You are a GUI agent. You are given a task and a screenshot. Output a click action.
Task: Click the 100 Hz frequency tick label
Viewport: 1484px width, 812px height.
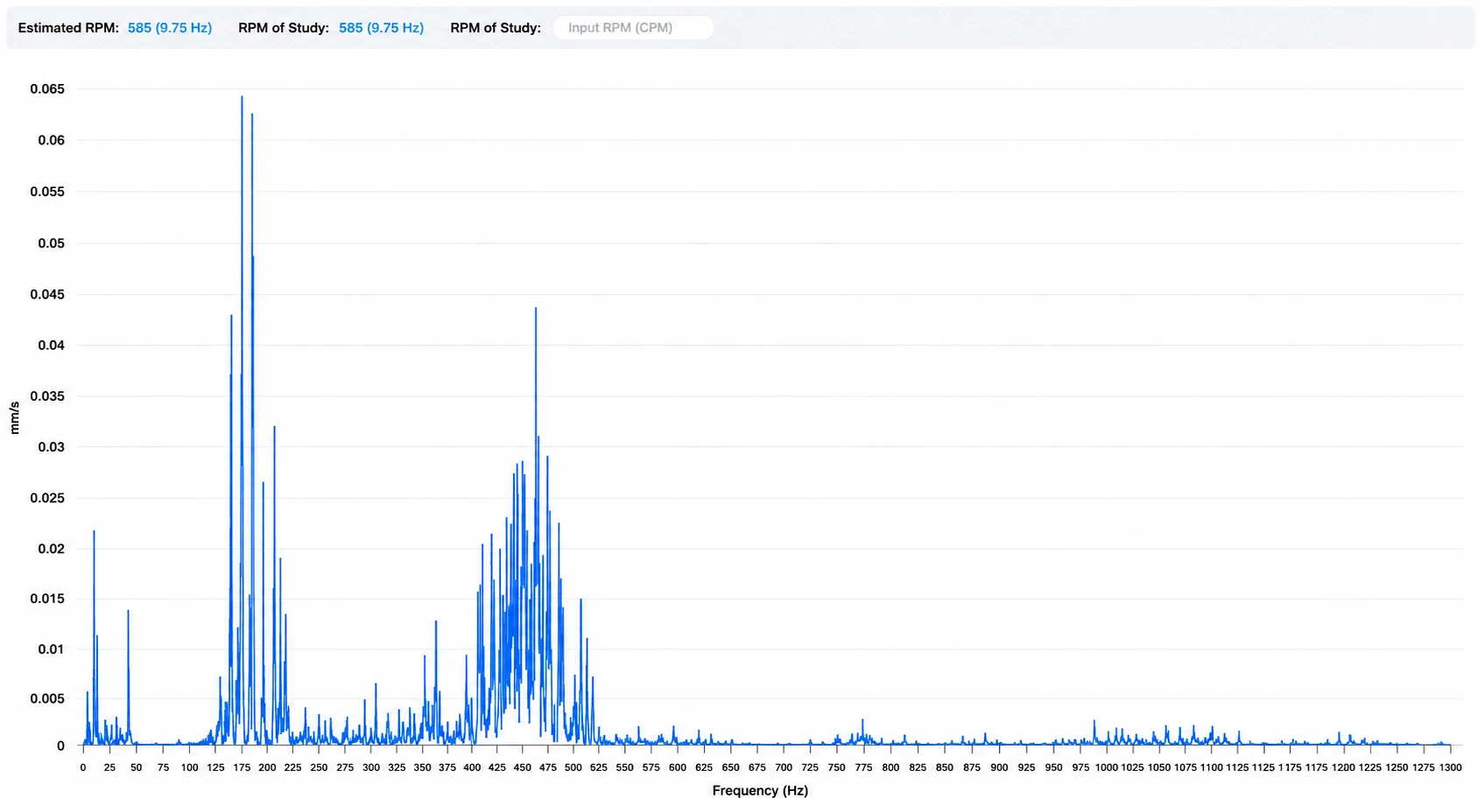coord(189,768)
